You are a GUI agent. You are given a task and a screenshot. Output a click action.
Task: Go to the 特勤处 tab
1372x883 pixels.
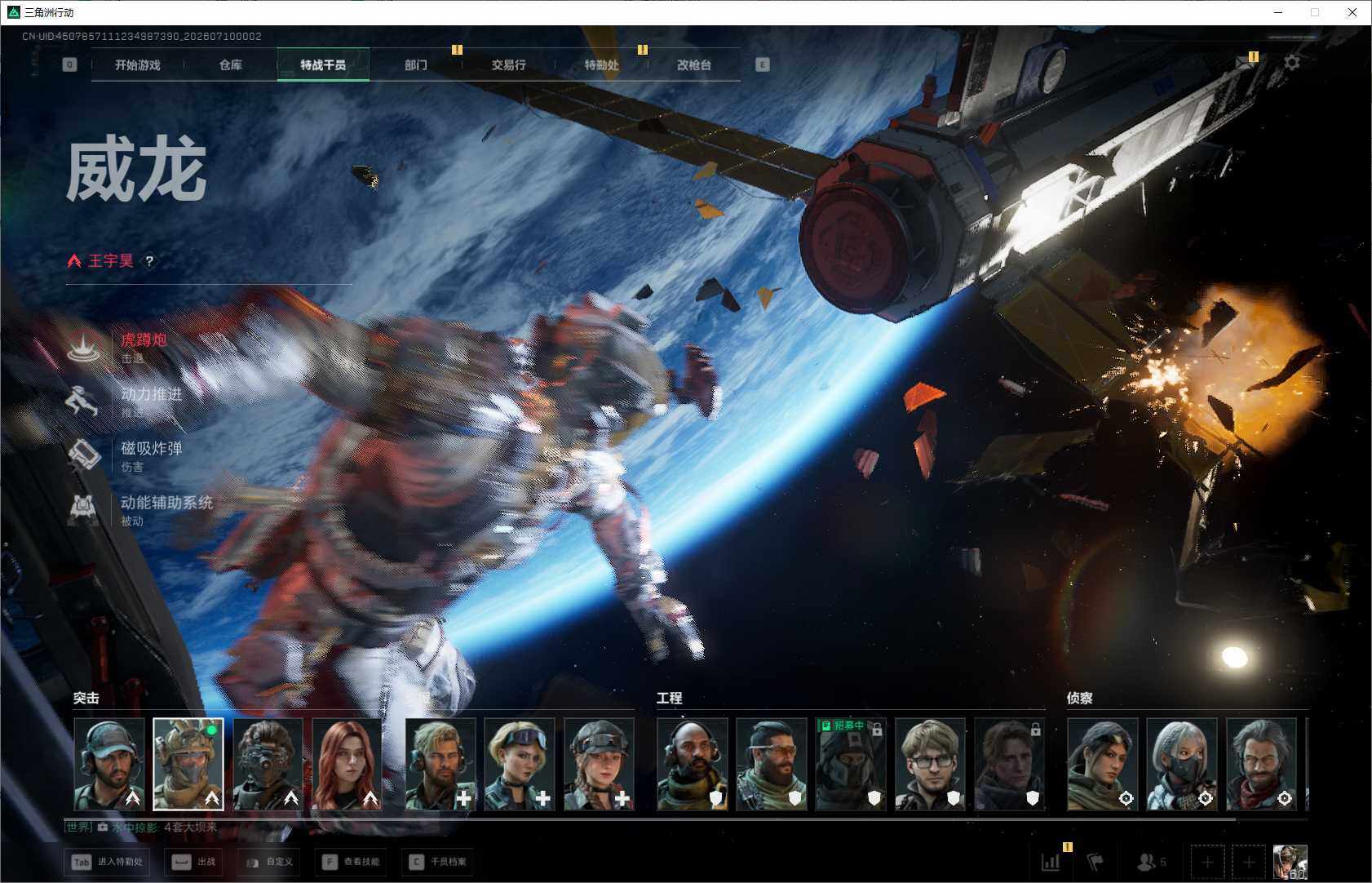(601, 64)
